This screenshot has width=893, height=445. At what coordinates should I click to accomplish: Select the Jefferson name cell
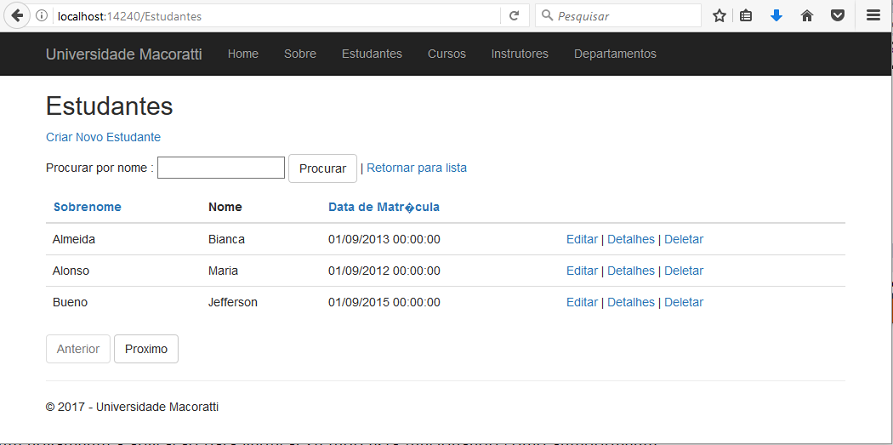pyautogui.click(x=233, y=302)
